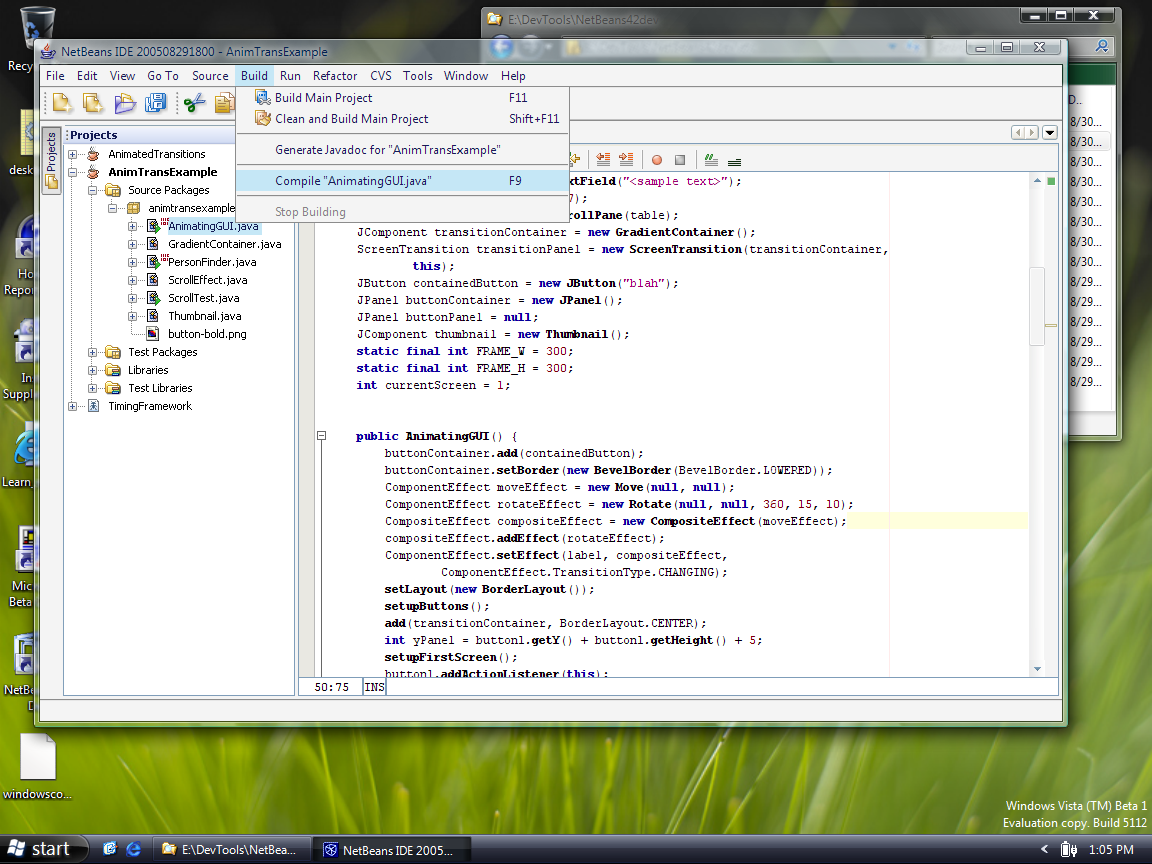This screenshot has width=1152, height=864.
Task: Click the Uncomment editor toolbar icon
Action: click(x=734, y=160)
